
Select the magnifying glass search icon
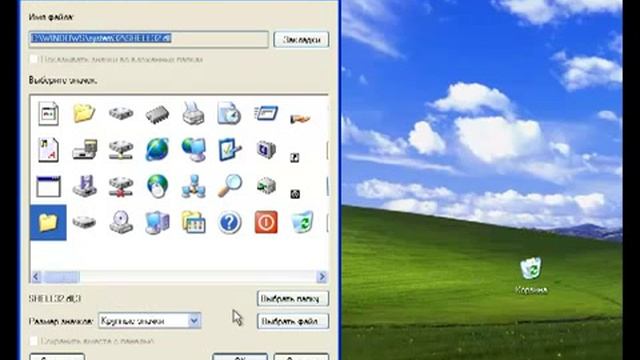tap(230, 186)
